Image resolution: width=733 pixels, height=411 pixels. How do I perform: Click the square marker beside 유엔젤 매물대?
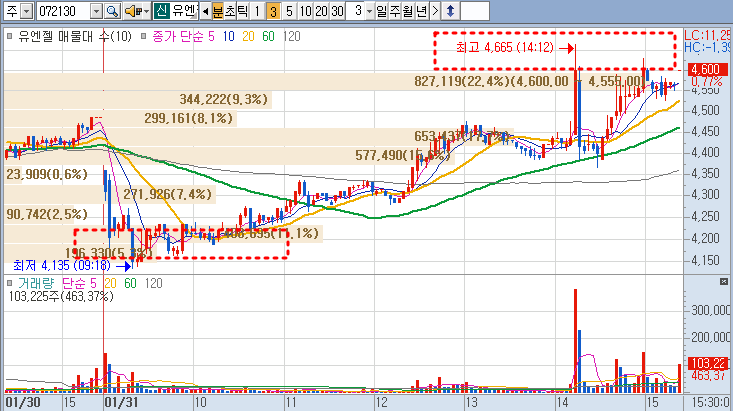click(x=9, y=36)
